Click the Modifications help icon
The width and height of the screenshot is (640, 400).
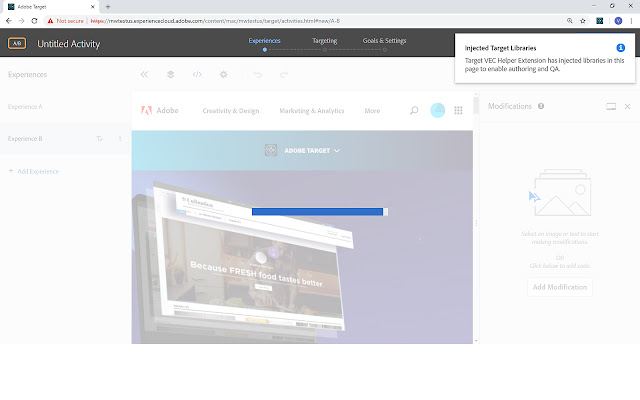coord(541,106)
